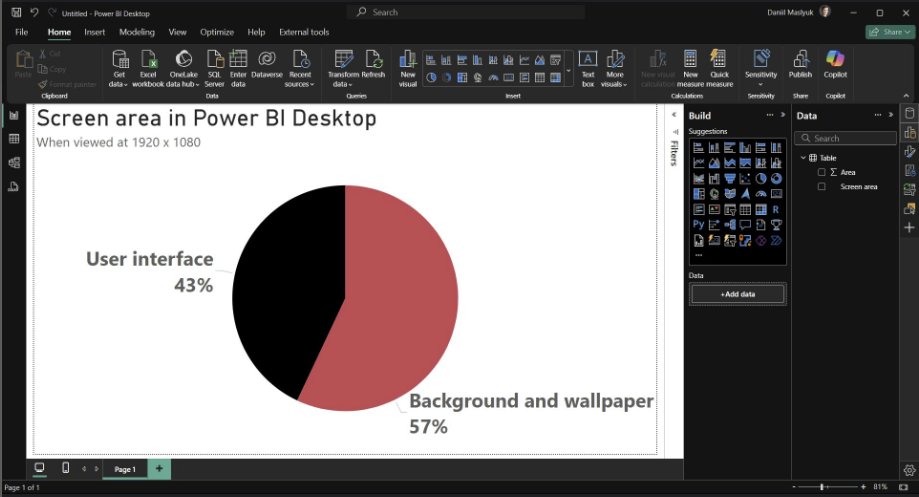Open DAX query view in sidebar
The image size is (919, 497).
click(14, 186)
